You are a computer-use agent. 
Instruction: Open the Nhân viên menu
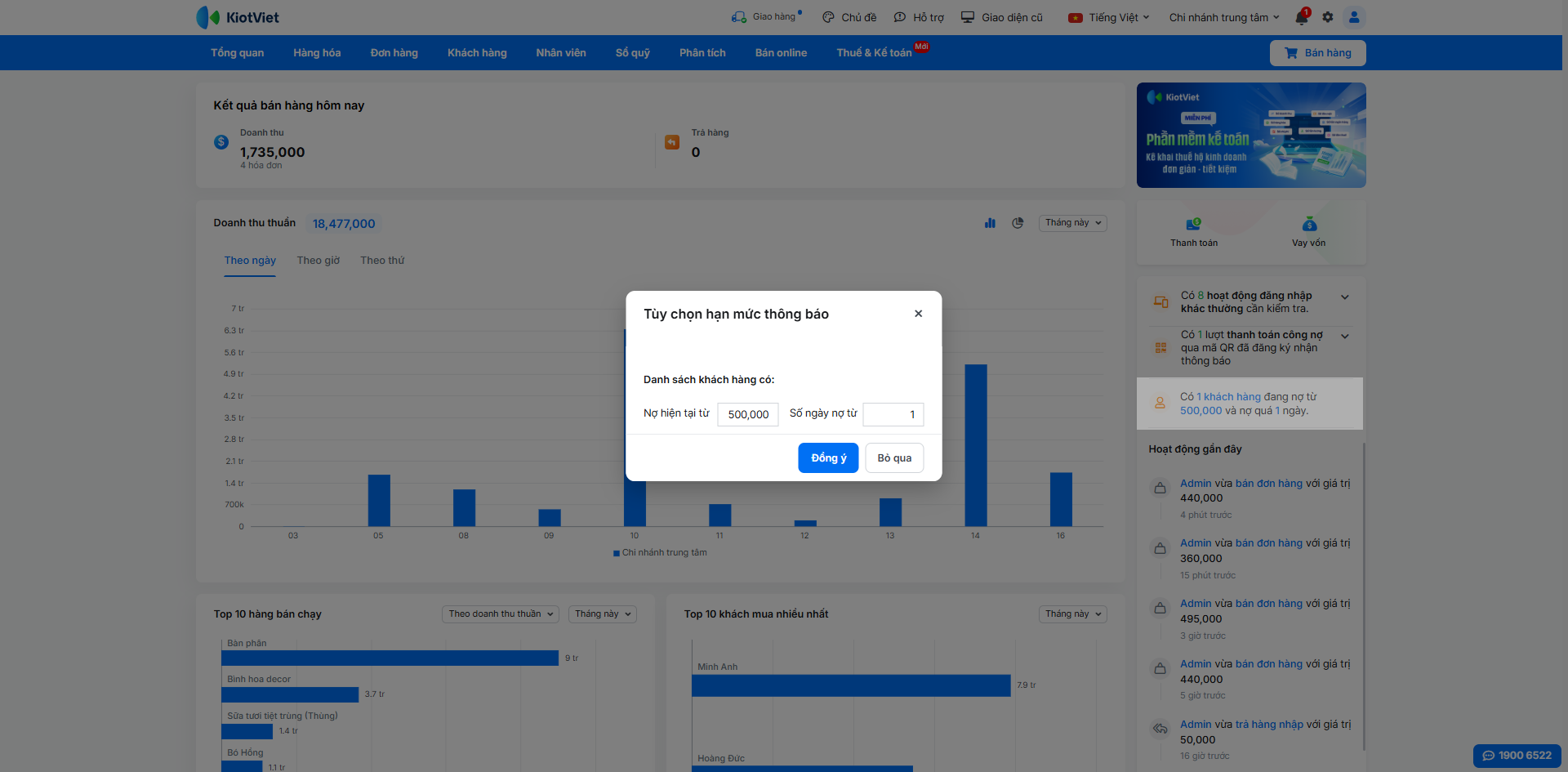[561, 53]
